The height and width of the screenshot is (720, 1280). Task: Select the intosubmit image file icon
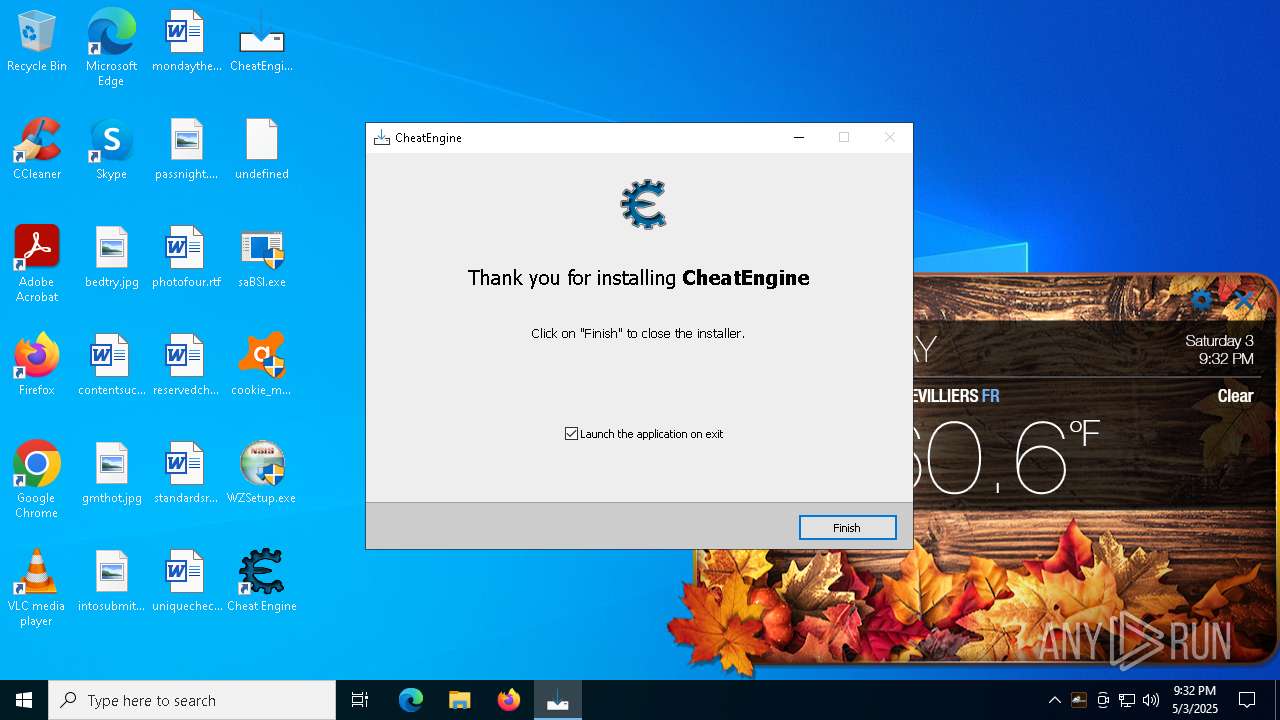coord(111,582)
